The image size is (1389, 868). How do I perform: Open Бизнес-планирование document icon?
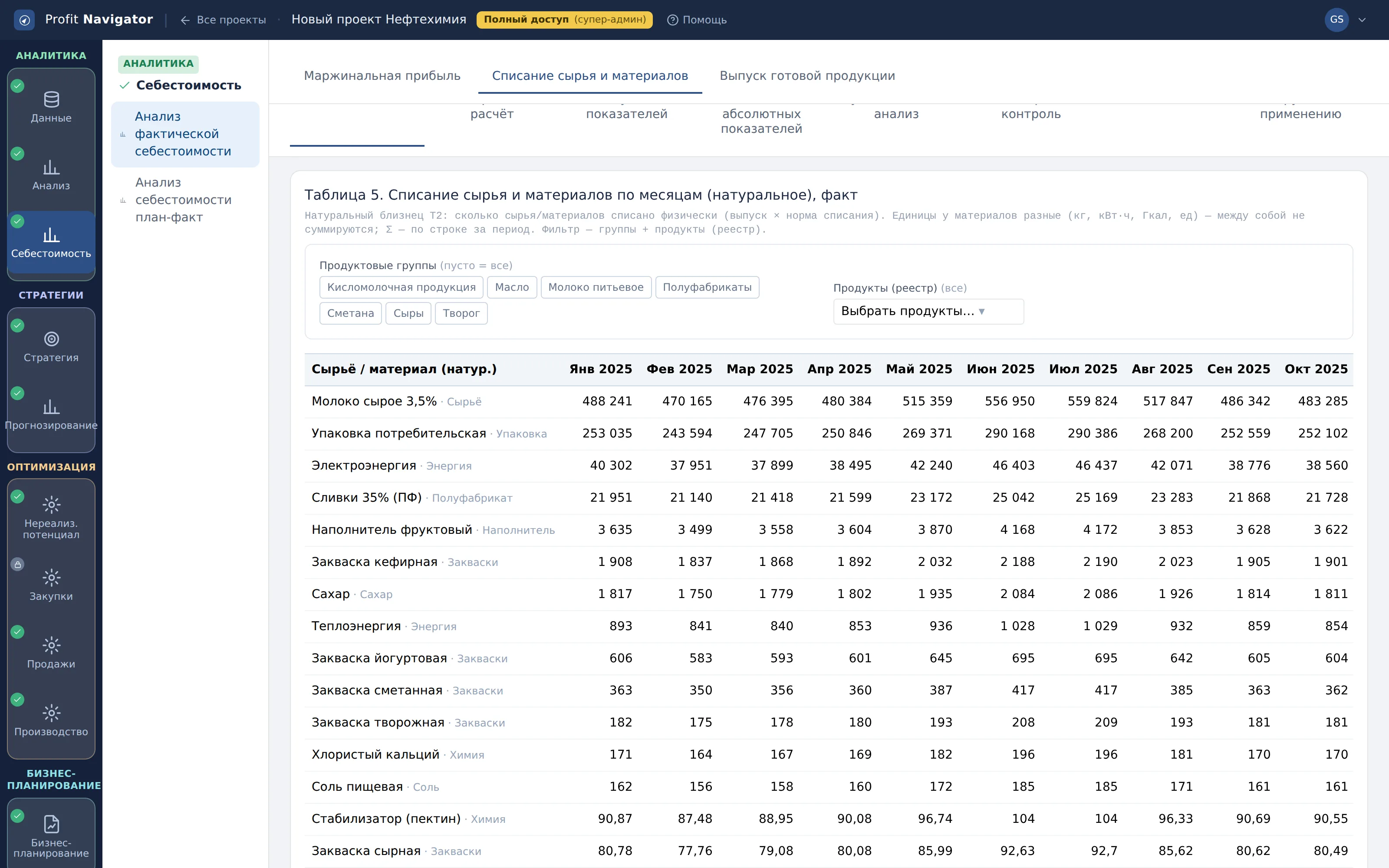point(51,824)
